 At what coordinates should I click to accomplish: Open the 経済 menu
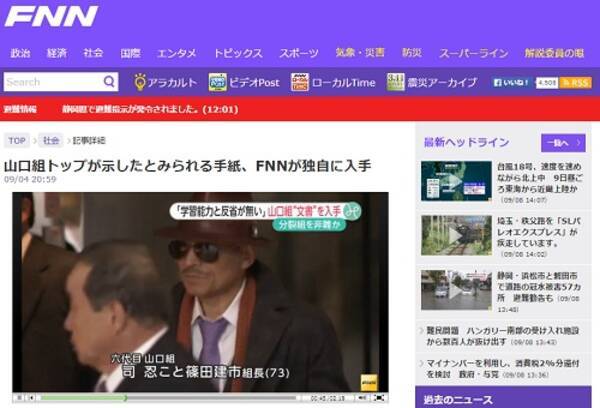coord(57,52)
